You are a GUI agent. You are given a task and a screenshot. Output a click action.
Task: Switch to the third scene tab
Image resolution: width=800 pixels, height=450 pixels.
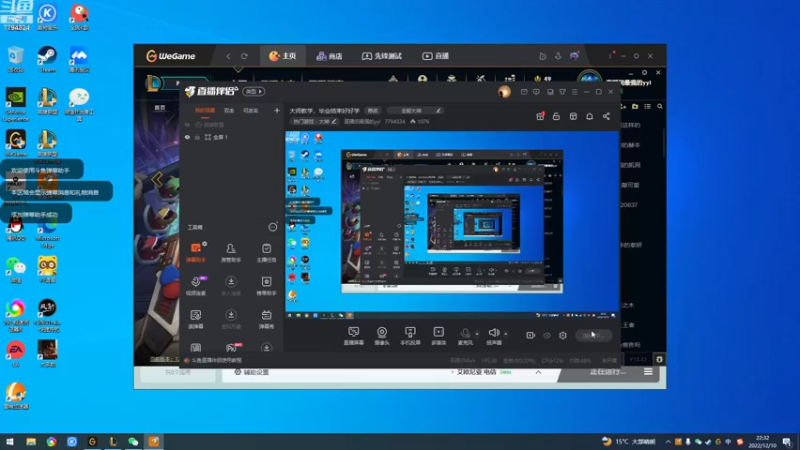click(251, 111)
